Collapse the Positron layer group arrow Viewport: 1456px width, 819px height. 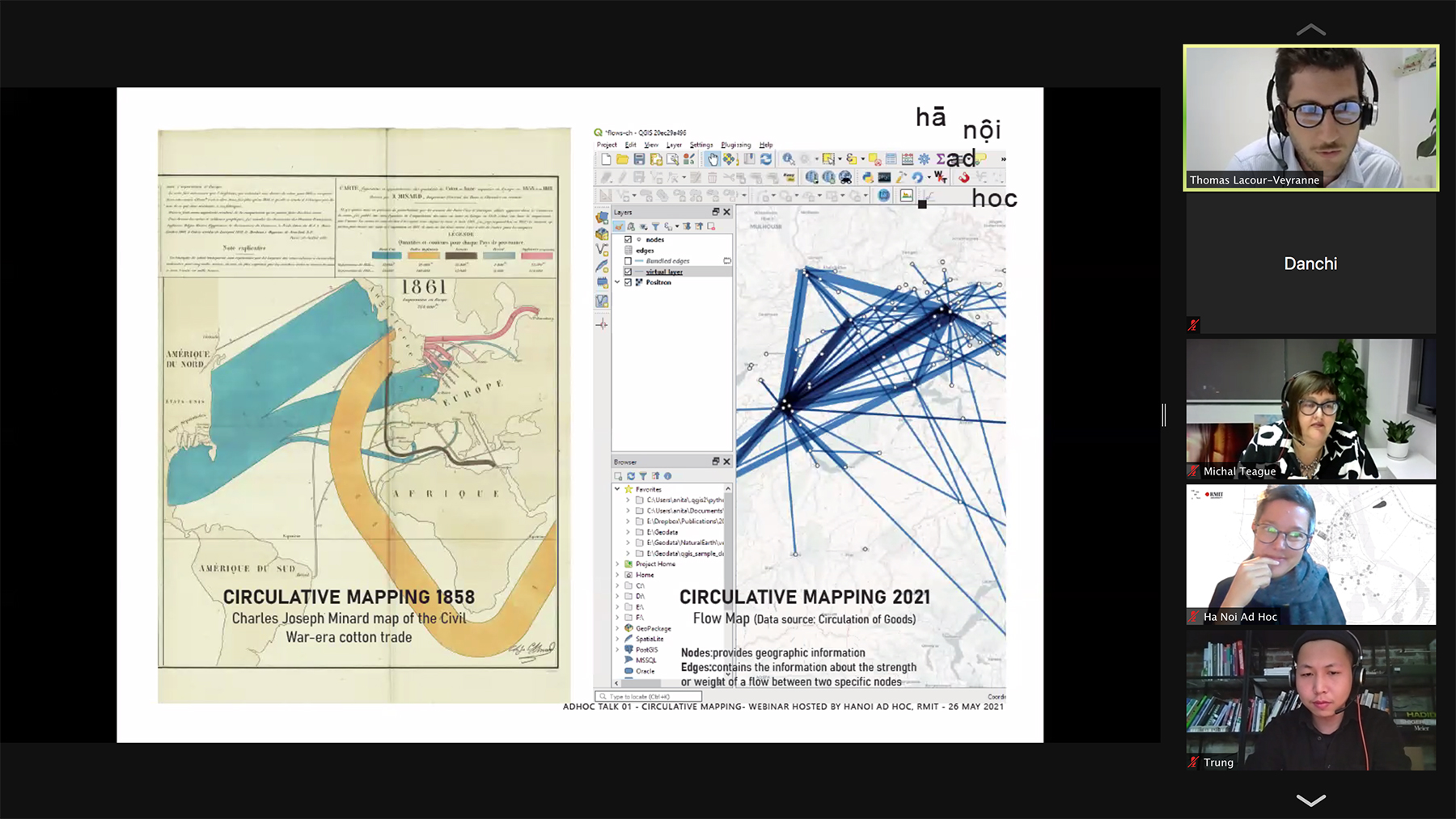617,282
